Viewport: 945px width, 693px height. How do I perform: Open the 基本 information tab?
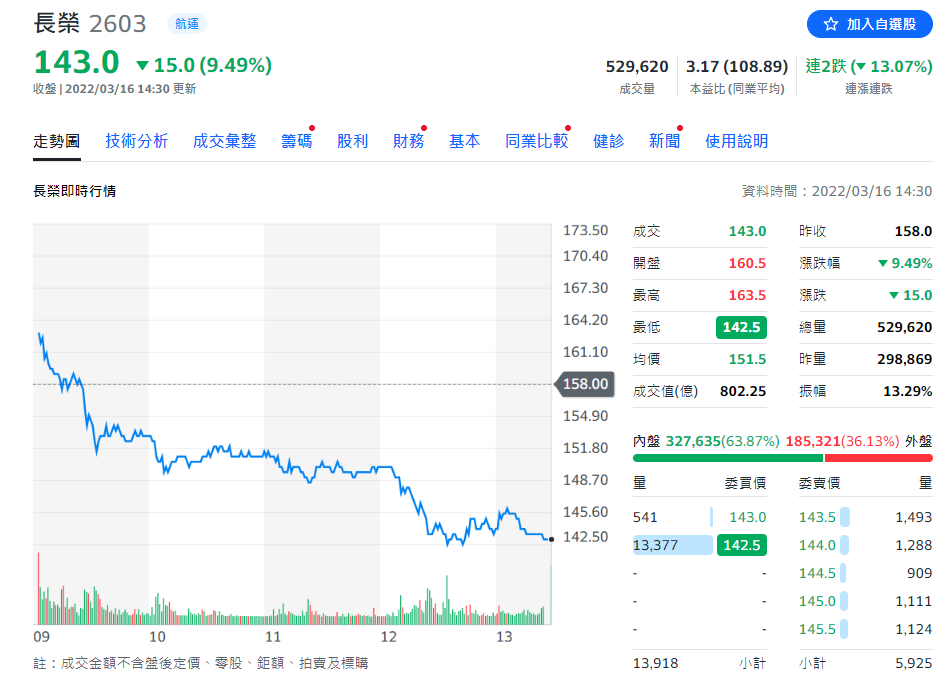[464, 141]
